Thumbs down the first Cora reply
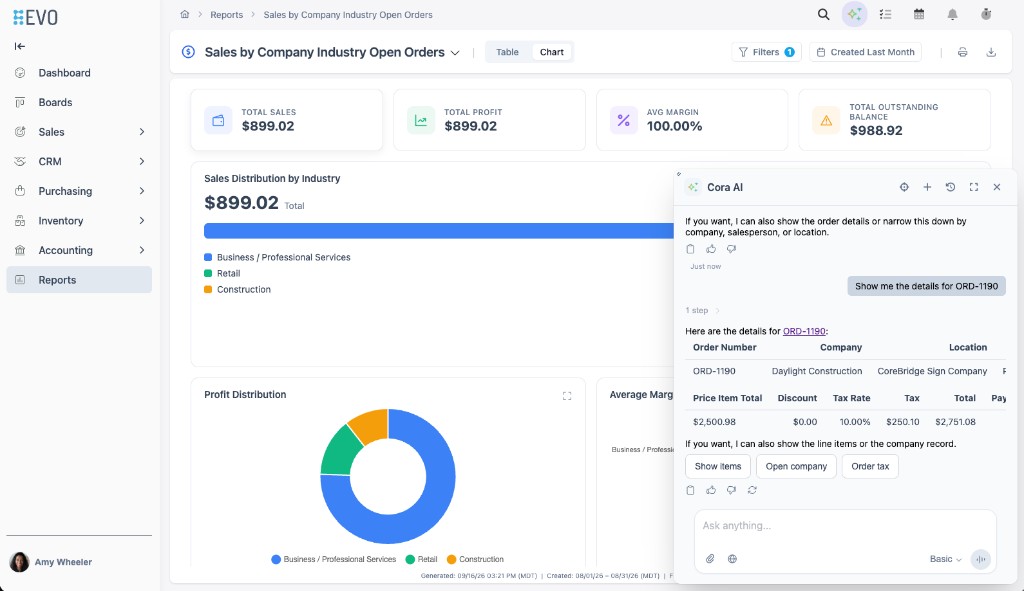Viewport: 1024px width, 591px height. tap(731, 249)
